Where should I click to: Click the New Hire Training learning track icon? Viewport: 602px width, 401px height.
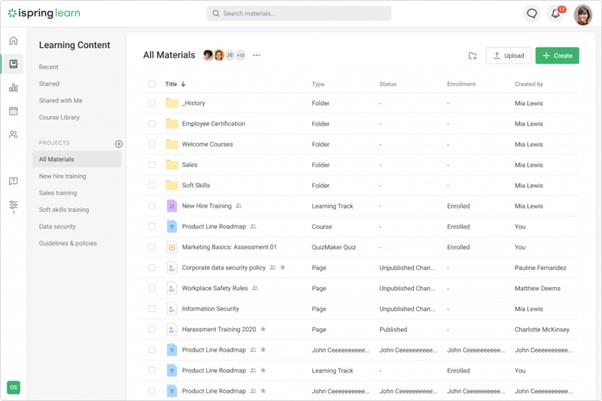click(172, 206)
